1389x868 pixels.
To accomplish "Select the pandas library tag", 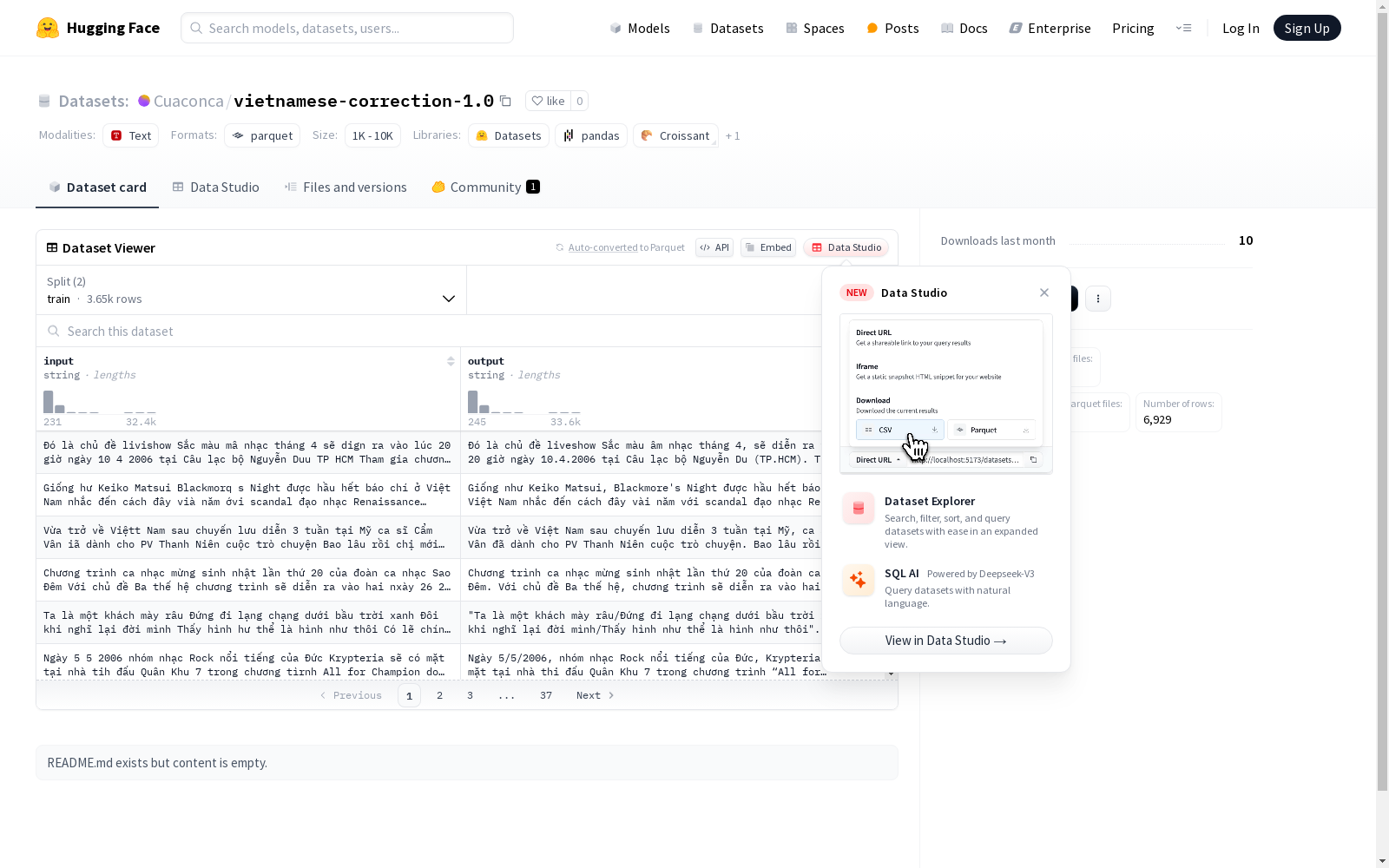I will pyautogui.click(x=591, y=135).
